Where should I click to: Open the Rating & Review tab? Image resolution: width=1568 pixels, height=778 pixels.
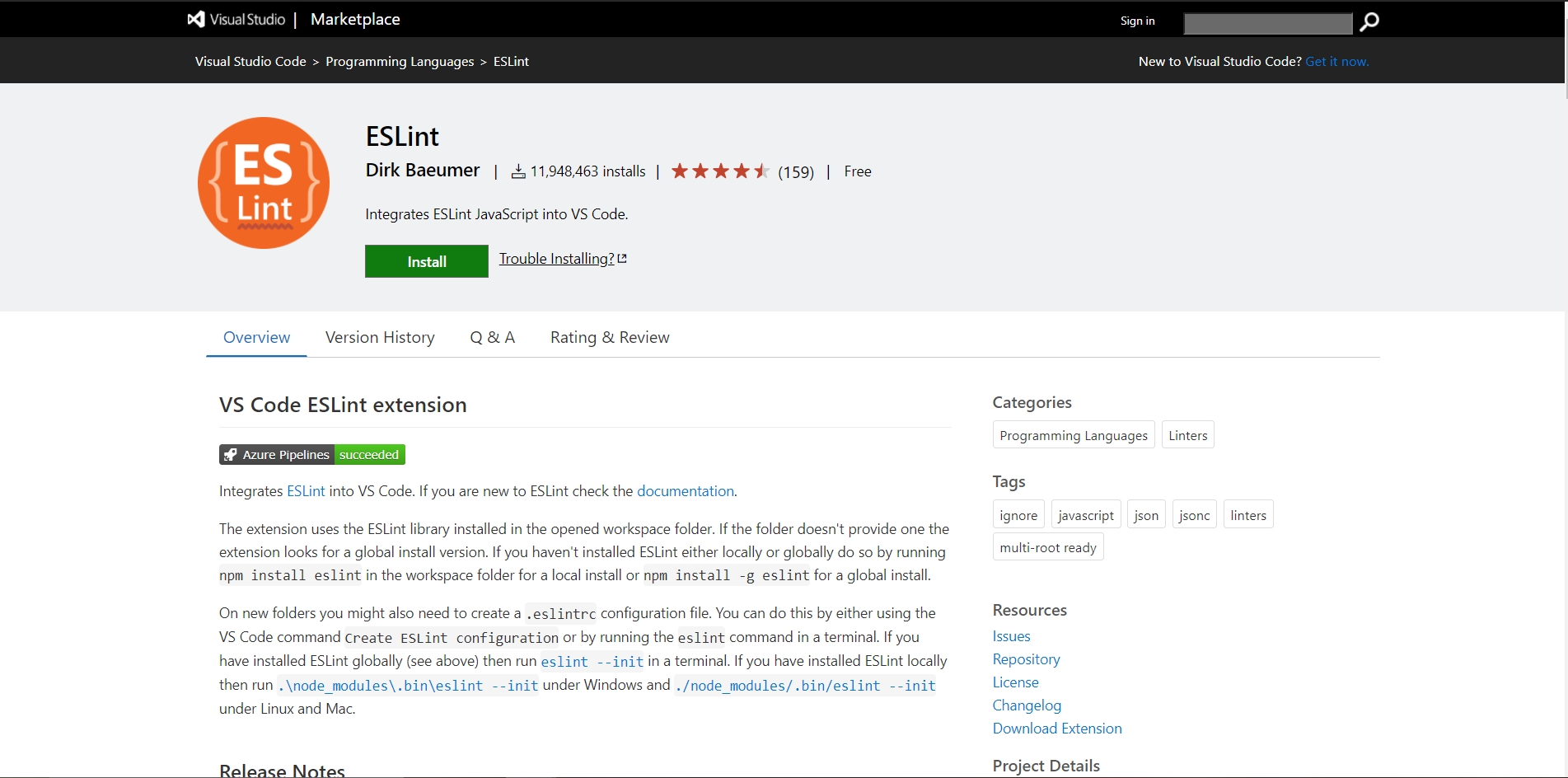(x=610, y=337)
